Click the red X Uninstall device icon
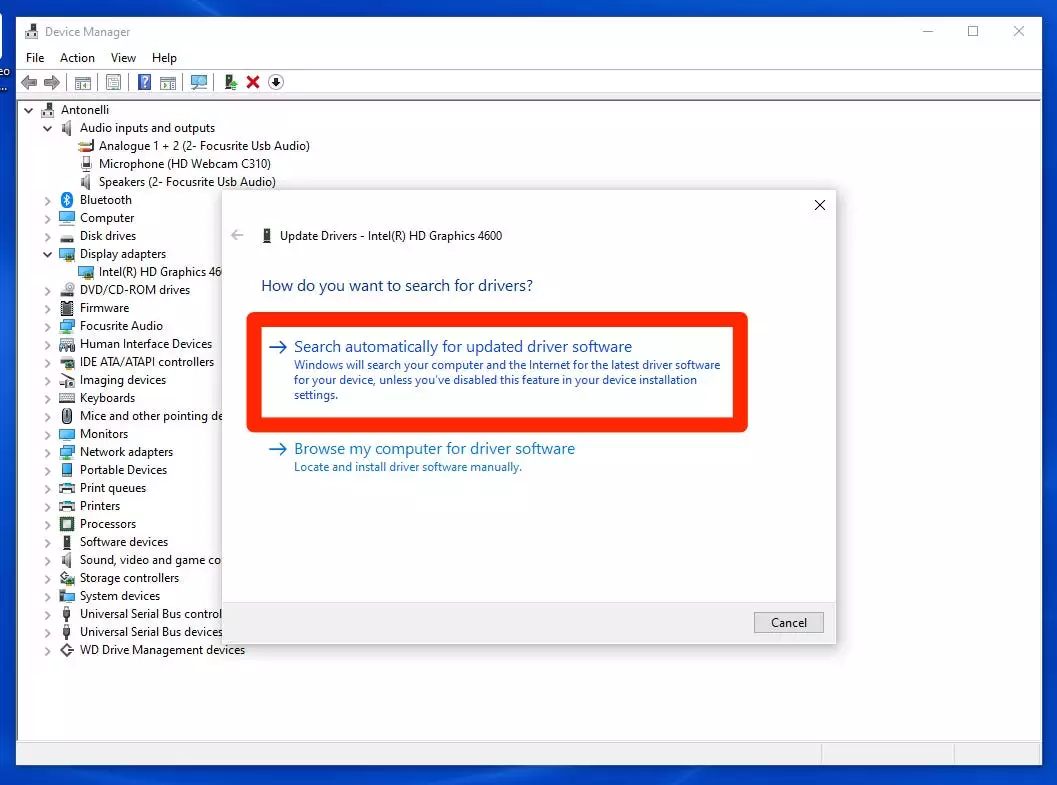Screen dimensions: 1057x785 click(253, 82)
